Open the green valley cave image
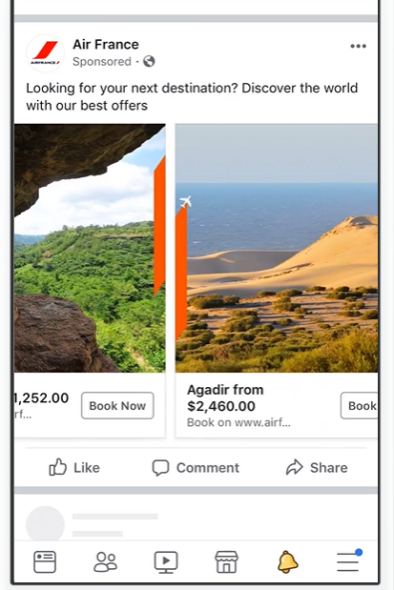This screenshot has width=394, height=590. [x=90, y=248]
